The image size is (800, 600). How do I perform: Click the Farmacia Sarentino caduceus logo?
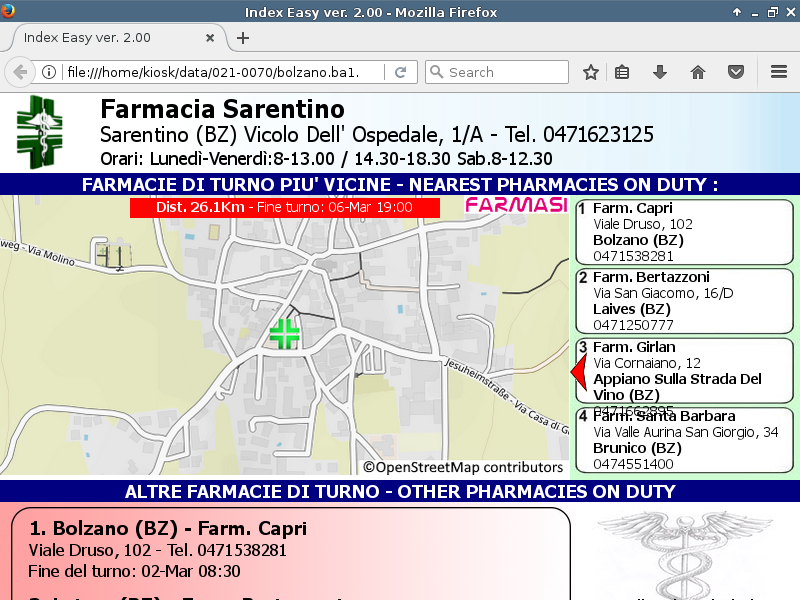coord(43,132)
